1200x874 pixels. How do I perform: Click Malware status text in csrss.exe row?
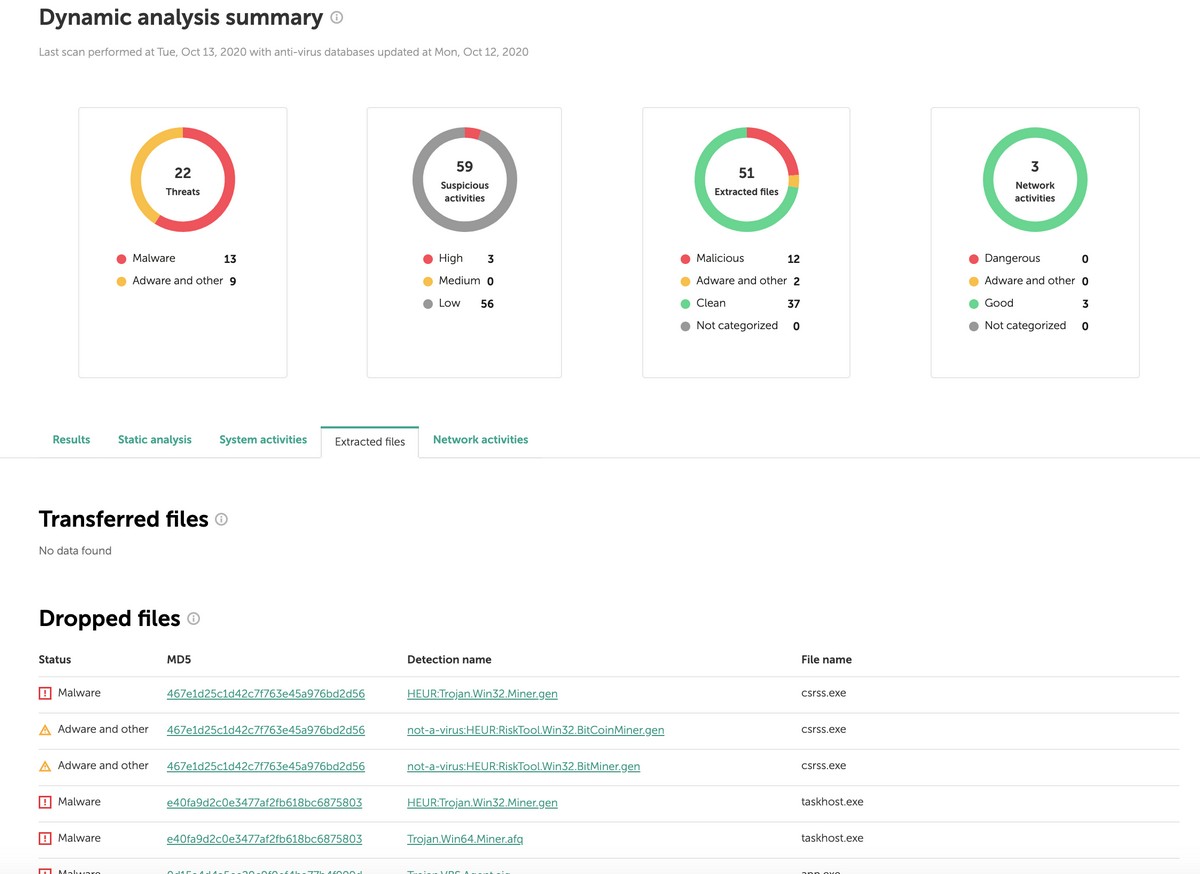click(79, 693)
